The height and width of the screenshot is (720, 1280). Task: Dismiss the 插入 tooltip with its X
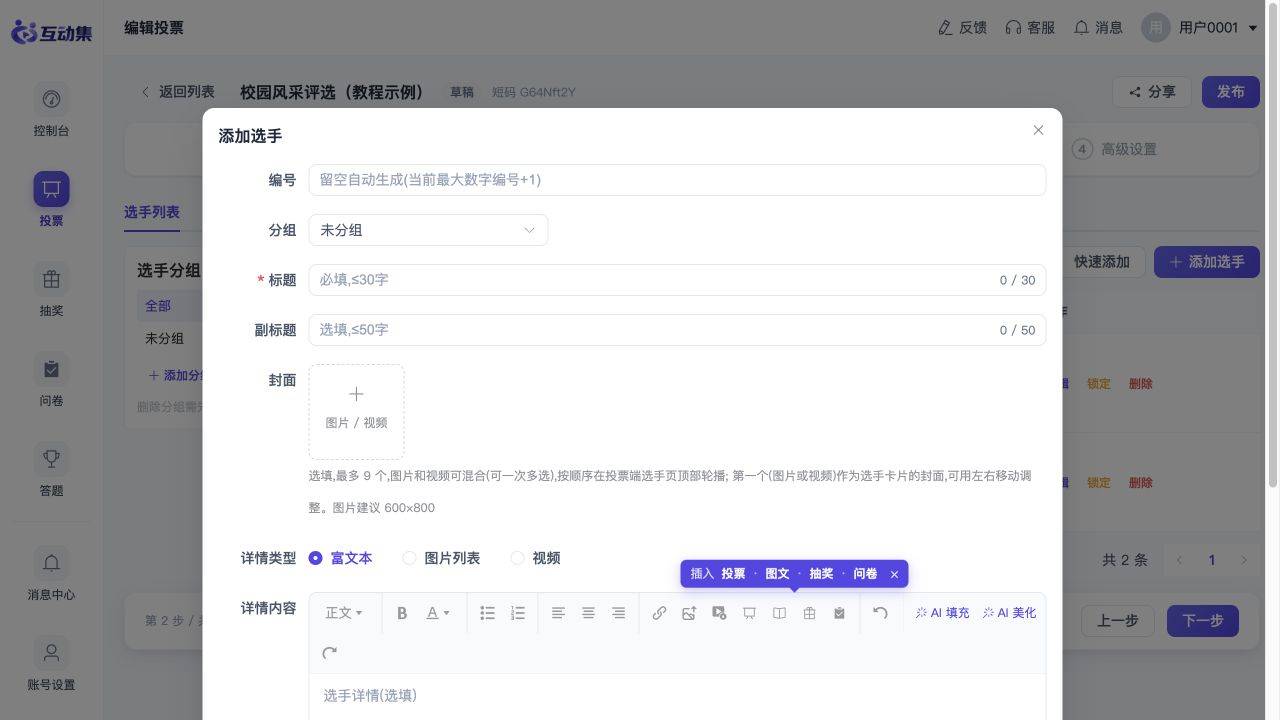click(x=894, y=574)
